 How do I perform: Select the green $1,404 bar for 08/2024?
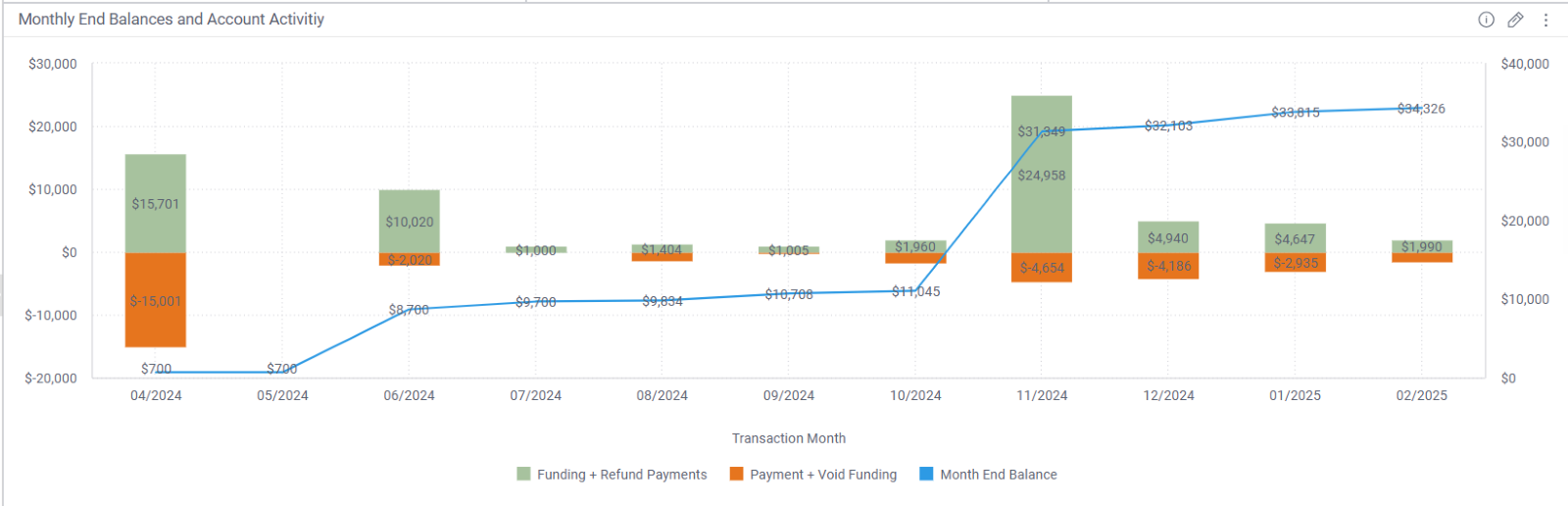coord(662,249)
